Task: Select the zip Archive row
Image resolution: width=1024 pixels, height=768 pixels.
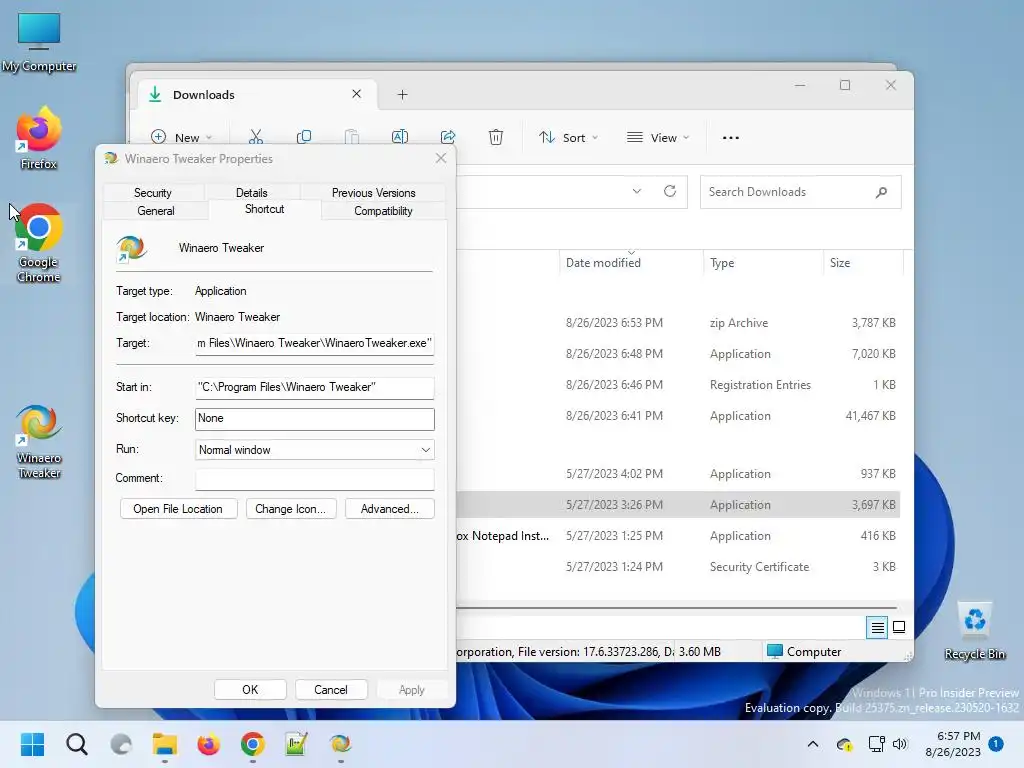Action: (x=678, y=323)
